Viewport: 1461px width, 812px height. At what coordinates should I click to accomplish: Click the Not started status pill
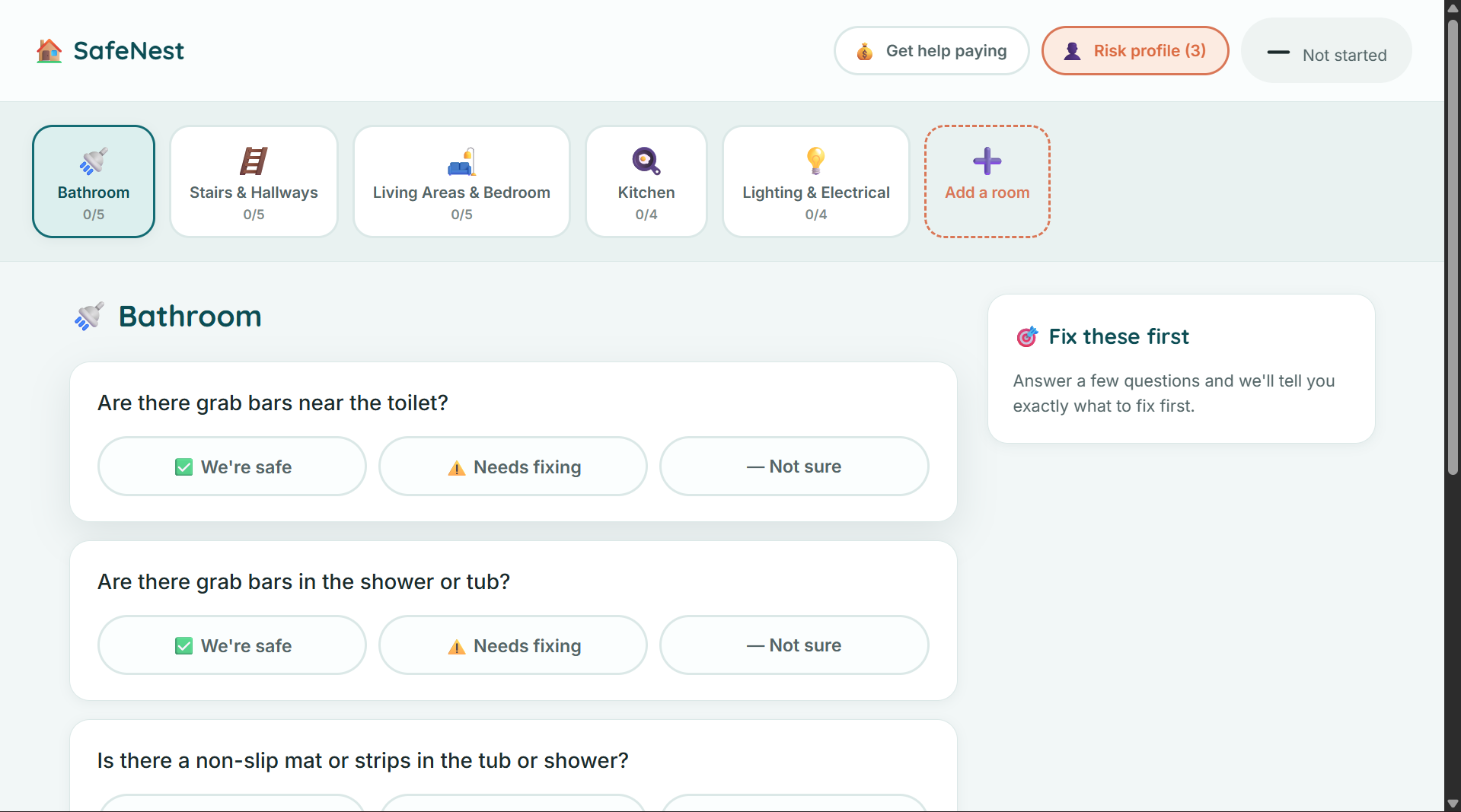[1326, 51]
